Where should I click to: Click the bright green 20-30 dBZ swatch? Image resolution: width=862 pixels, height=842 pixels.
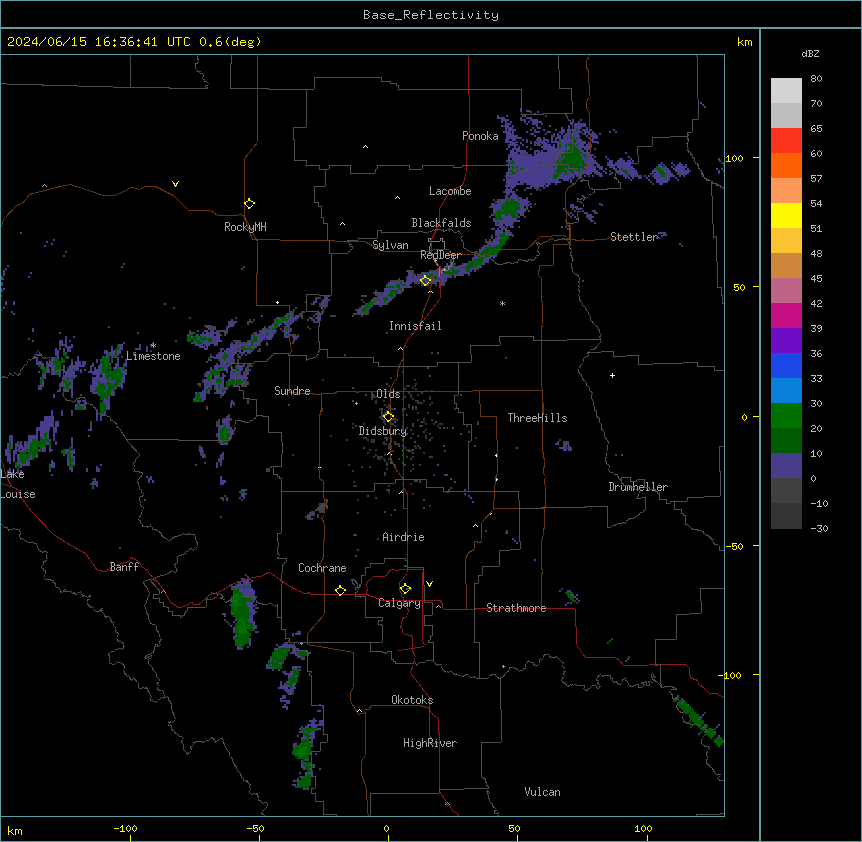786,416
